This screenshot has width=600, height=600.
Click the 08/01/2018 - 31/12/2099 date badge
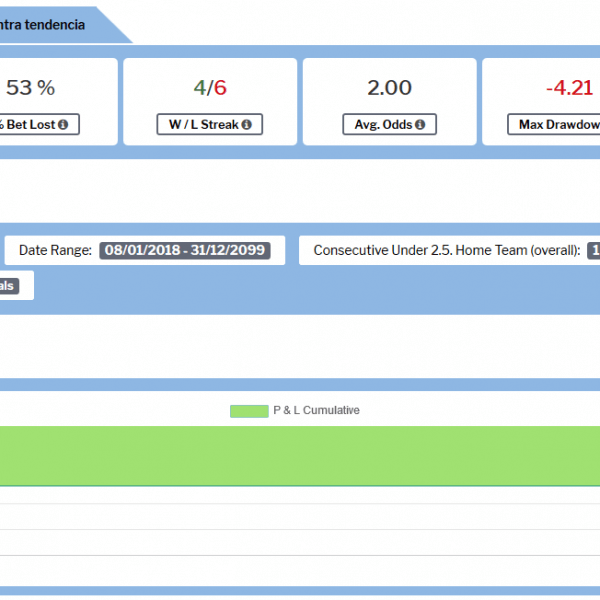pos(186,250)
